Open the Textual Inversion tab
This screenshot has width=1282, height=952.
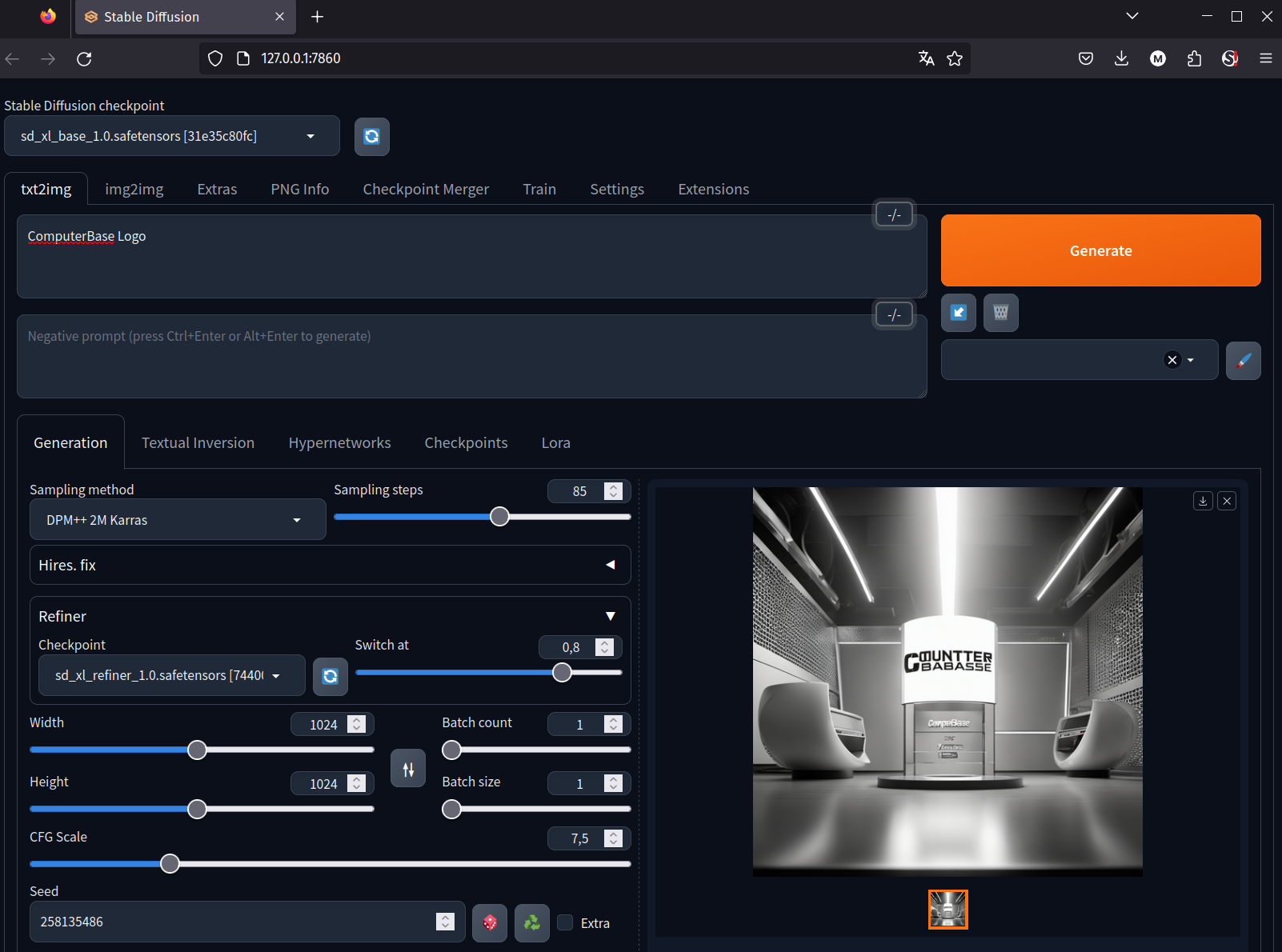coord(198,443)
